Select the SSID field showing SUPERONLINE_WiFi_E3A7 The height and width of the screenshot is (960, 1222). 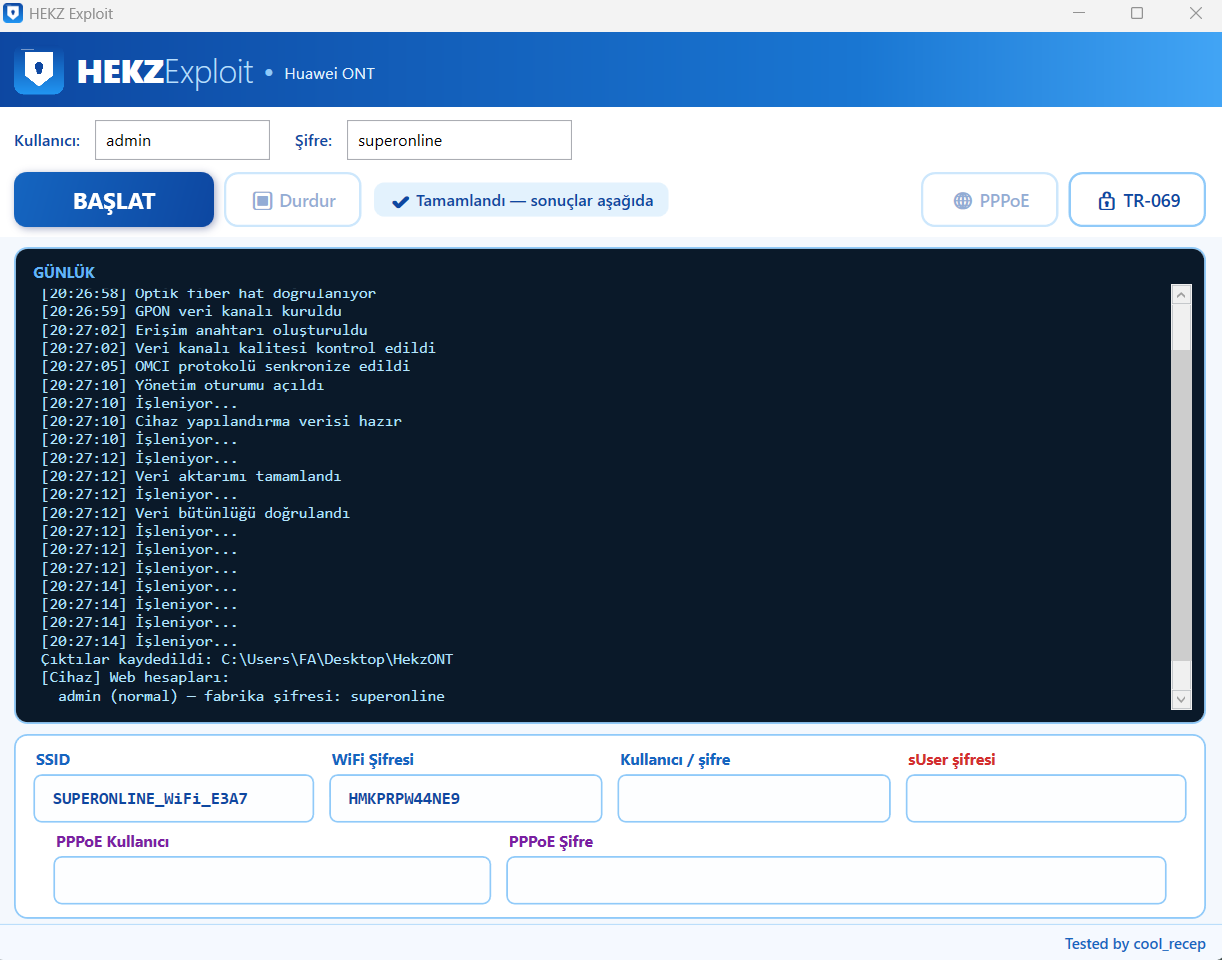(x=173, y=799)
